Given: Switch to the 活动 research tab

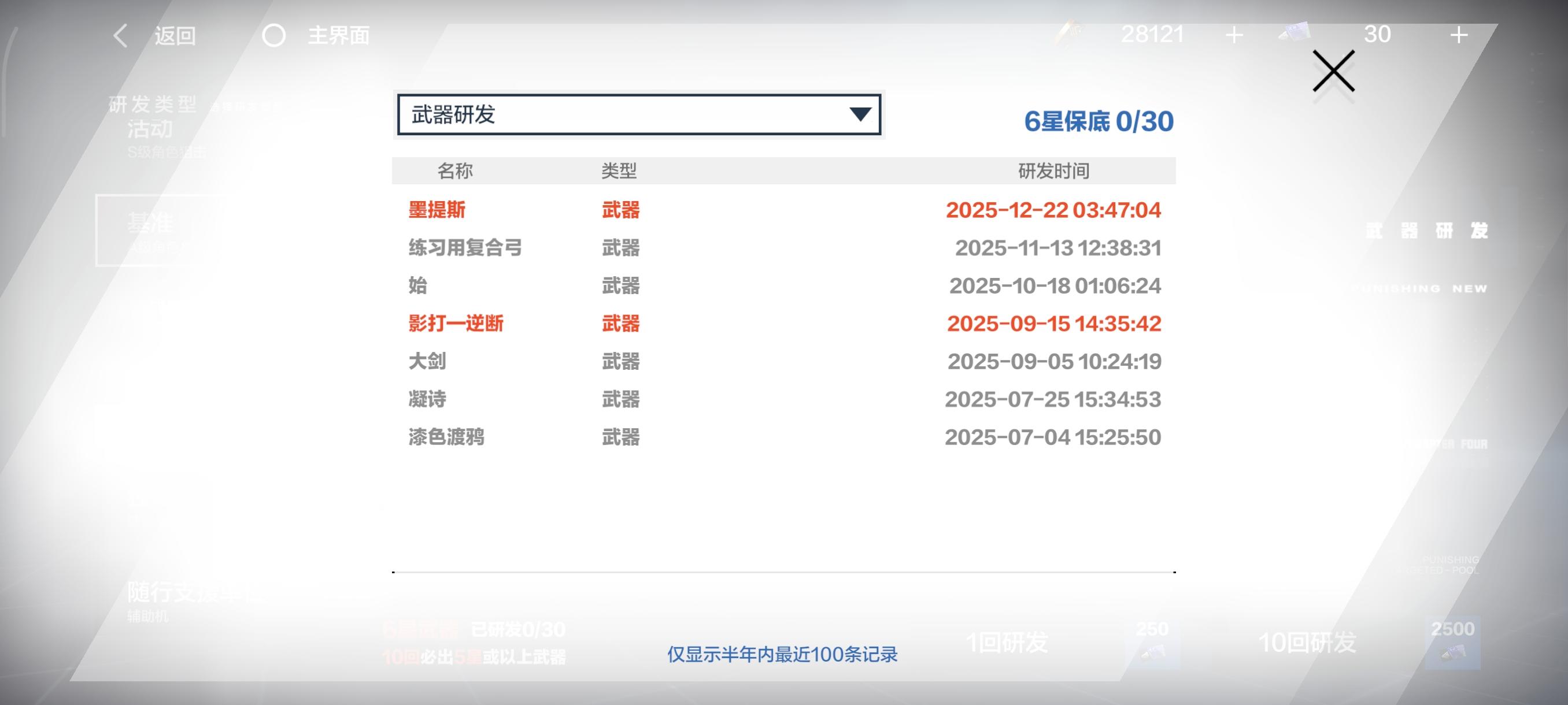Looking at the screenshot, I should click(150, 129).
